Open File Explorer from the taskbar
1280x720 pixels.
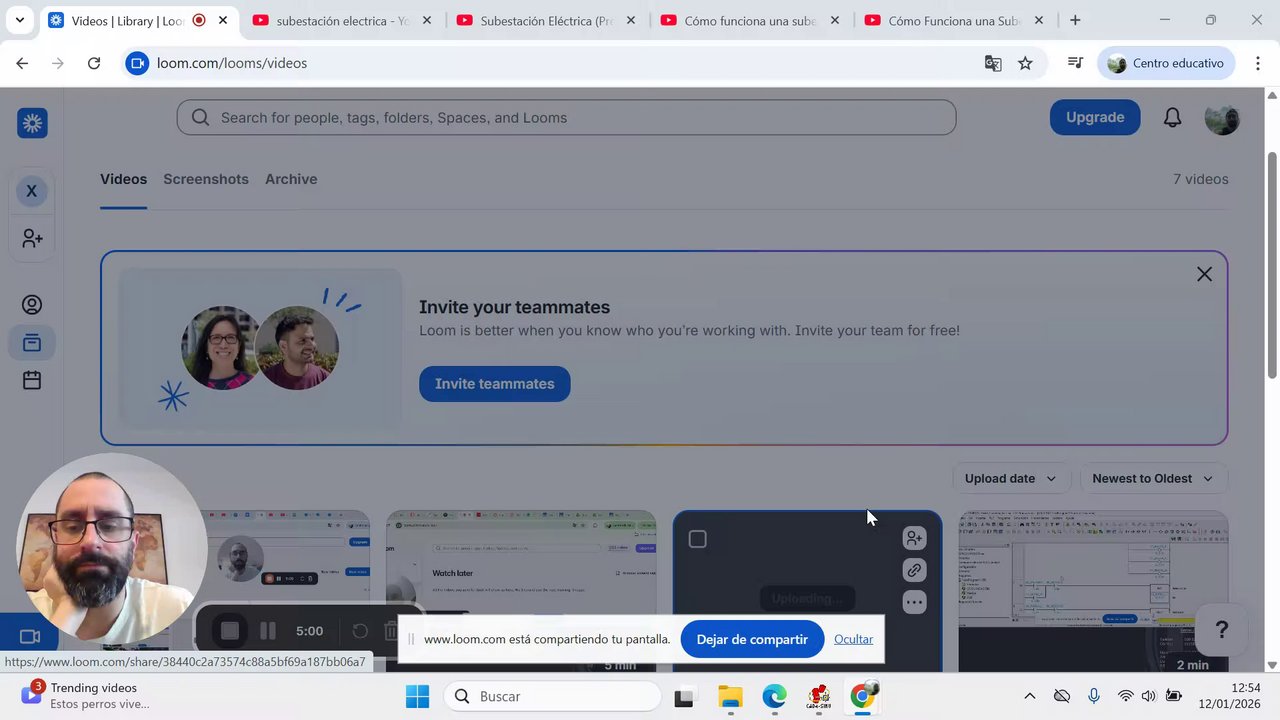[x=730, y=696]
